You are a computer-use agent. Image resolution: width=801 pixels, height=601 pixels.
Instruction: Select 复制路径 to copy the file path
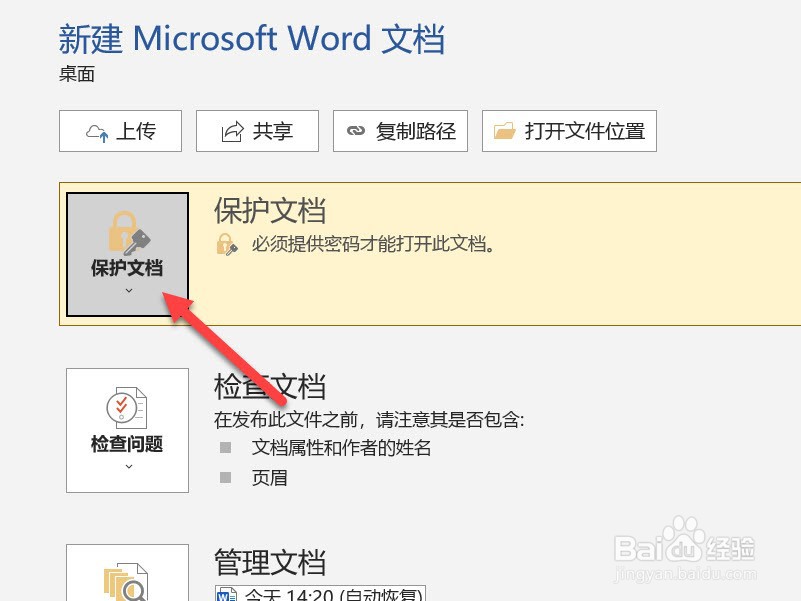tap(400, 130)
